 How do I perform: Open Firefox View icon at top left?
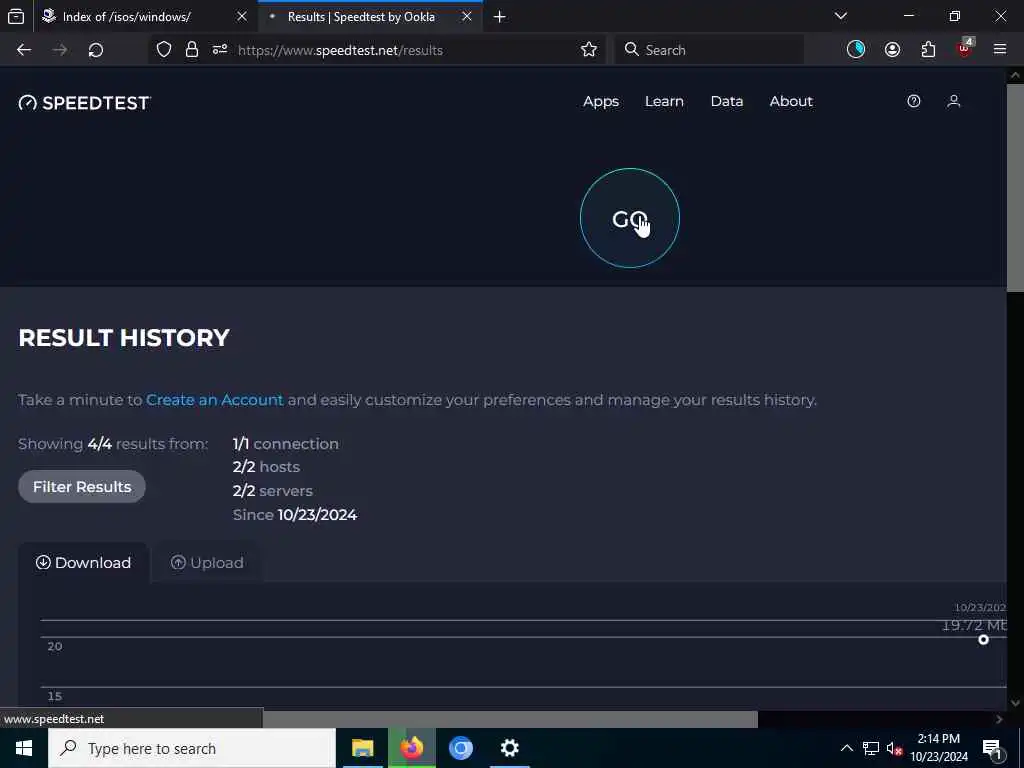[x=16, y=17]
